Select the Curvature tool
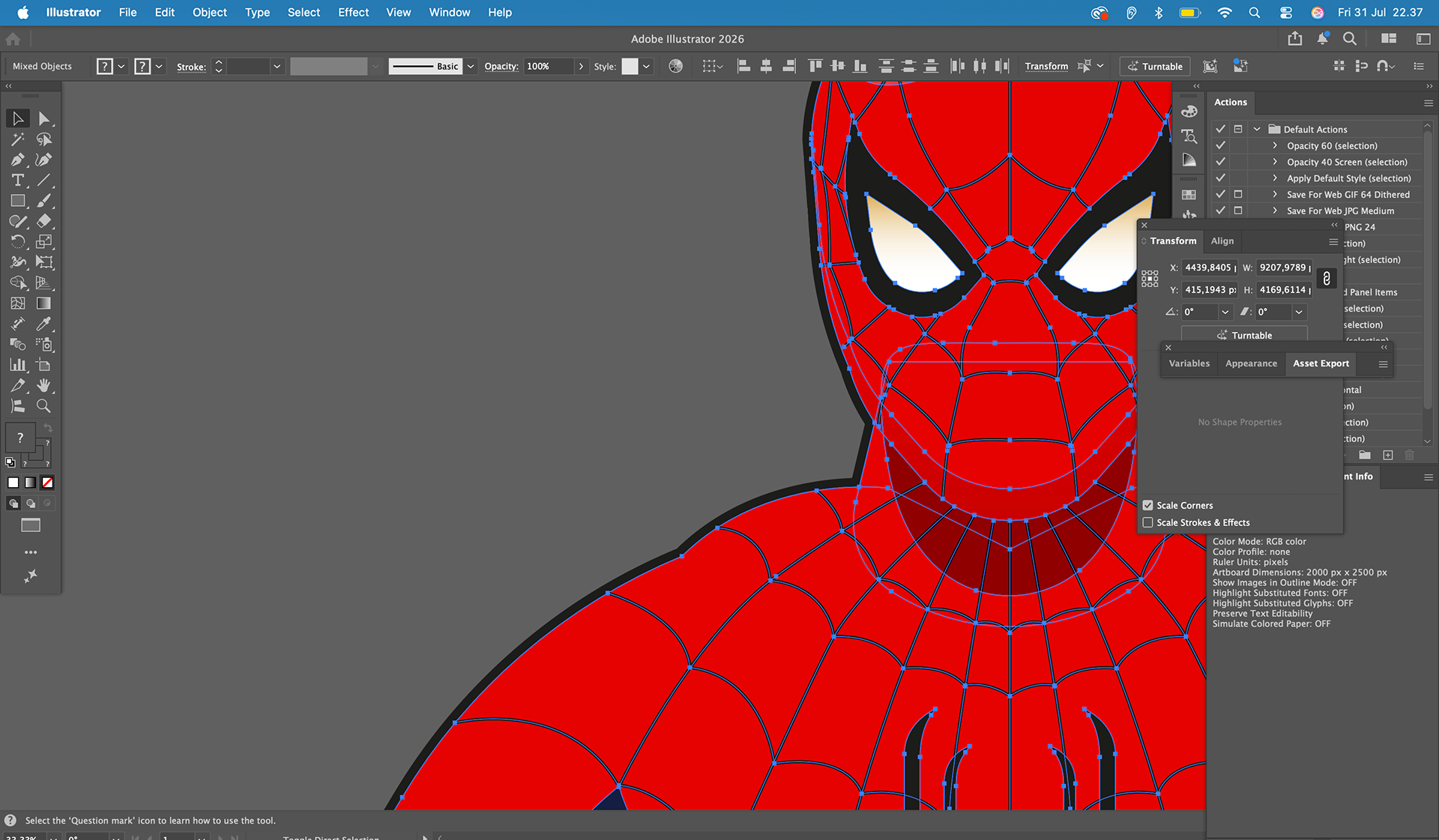Screen dimensions: 1439x840 coord(44,160)
